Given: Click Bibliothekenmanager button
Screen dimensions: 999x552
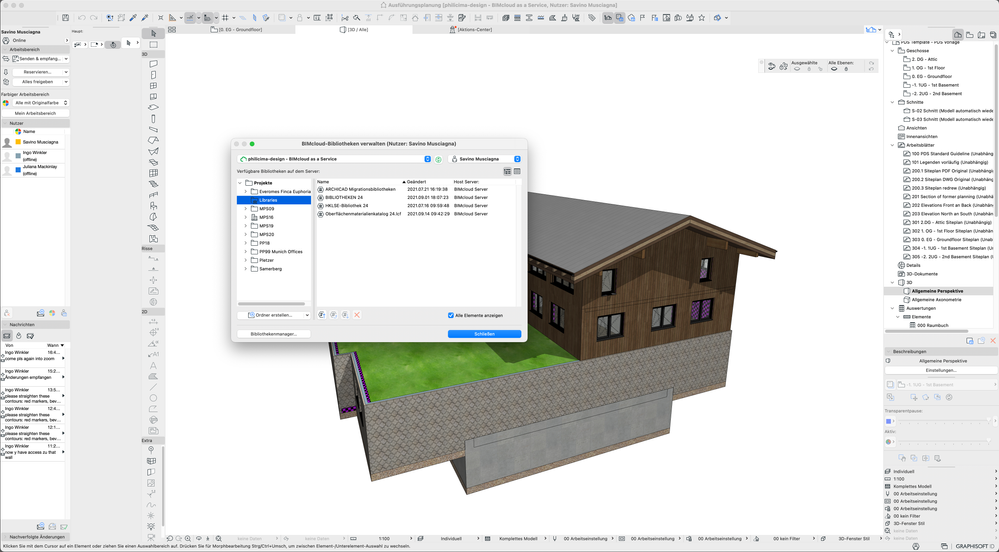Looking at the screenshot, I should click(273, 334).
